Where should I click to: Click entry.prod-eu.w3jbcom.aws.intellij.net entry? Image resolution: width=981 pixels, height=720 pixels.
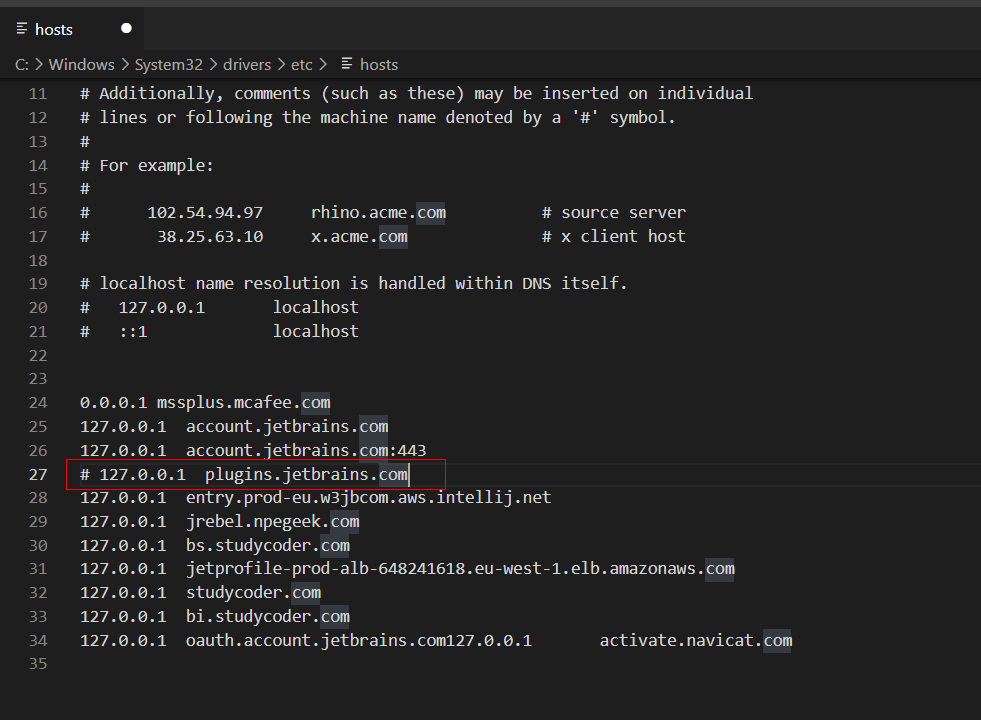click(369, 498)
